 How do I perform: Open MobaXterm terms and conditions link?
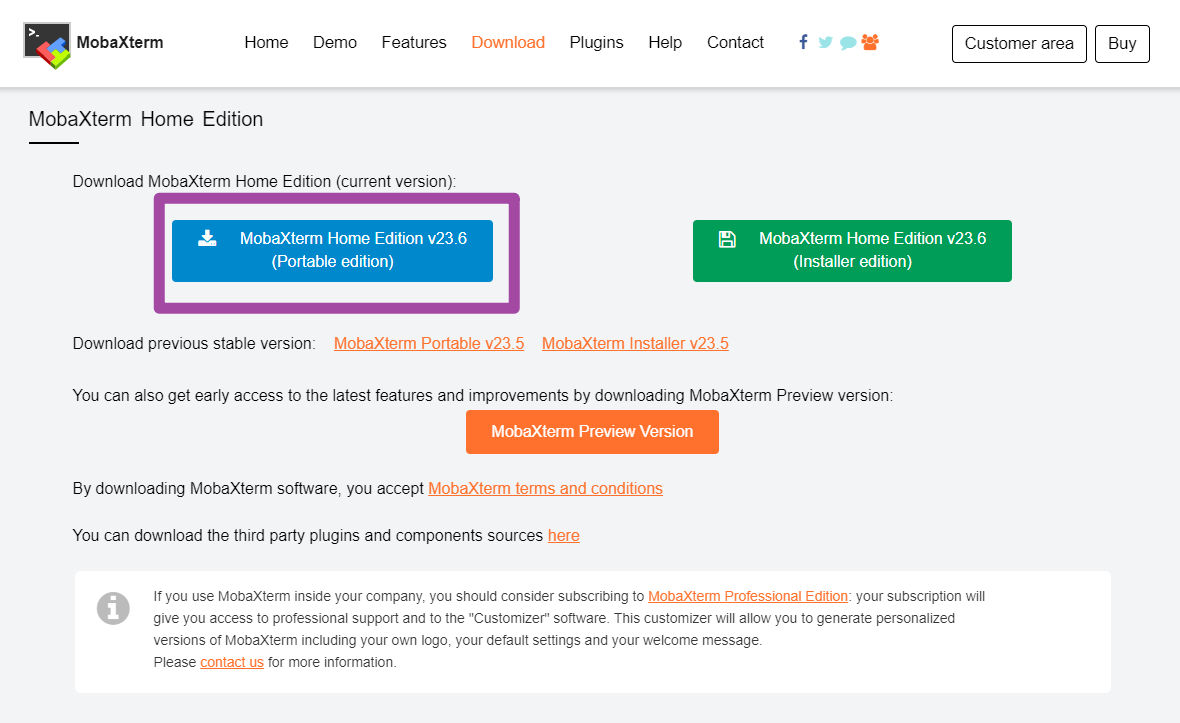coord(545,489)
